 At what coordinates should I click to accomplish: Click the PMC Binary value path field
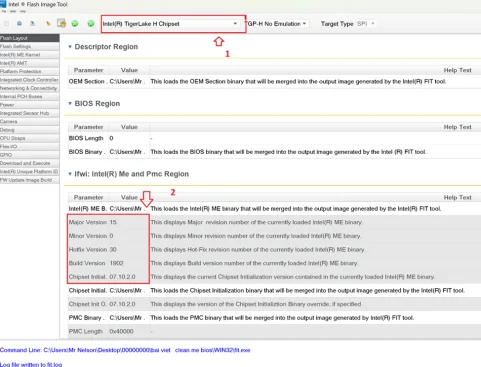point(128,318)
